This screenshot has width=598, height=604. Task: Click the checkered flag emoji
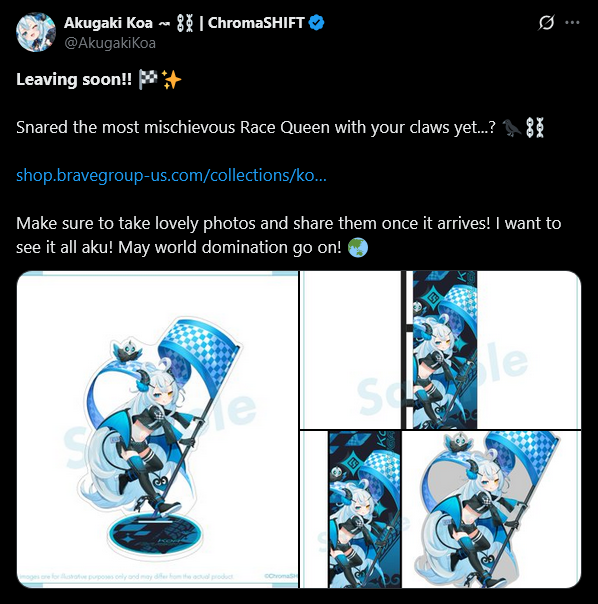tap(148, 80)
